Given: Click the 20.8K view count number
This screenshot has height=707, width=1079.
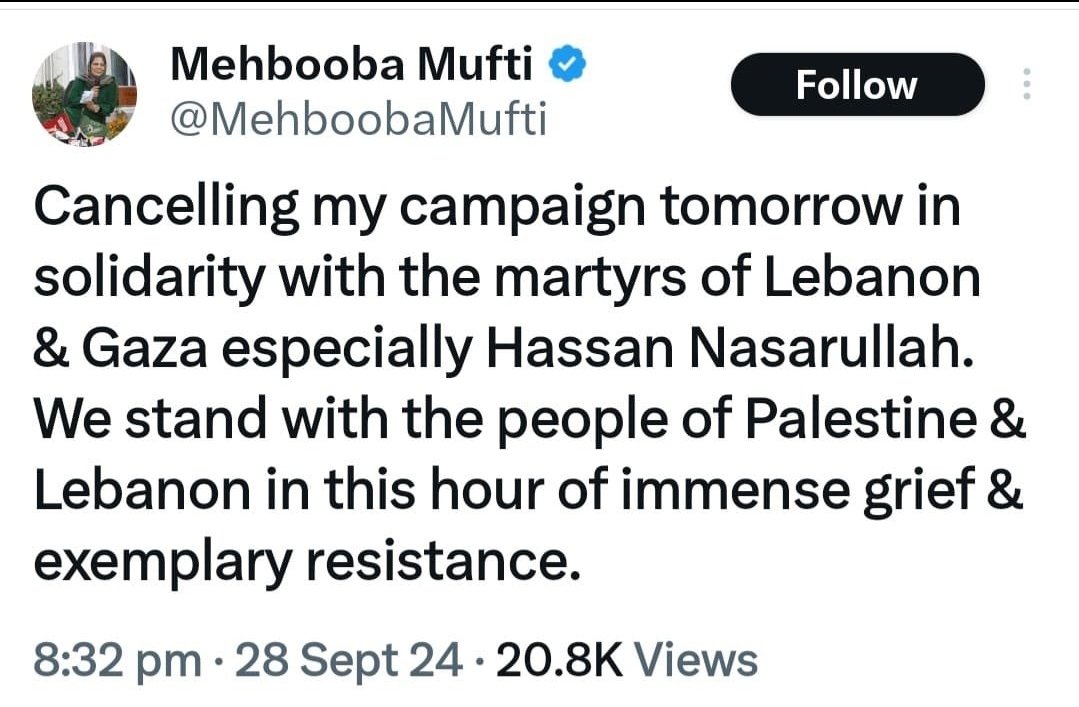Looking at the screenshot, I should tap(559, 661).
